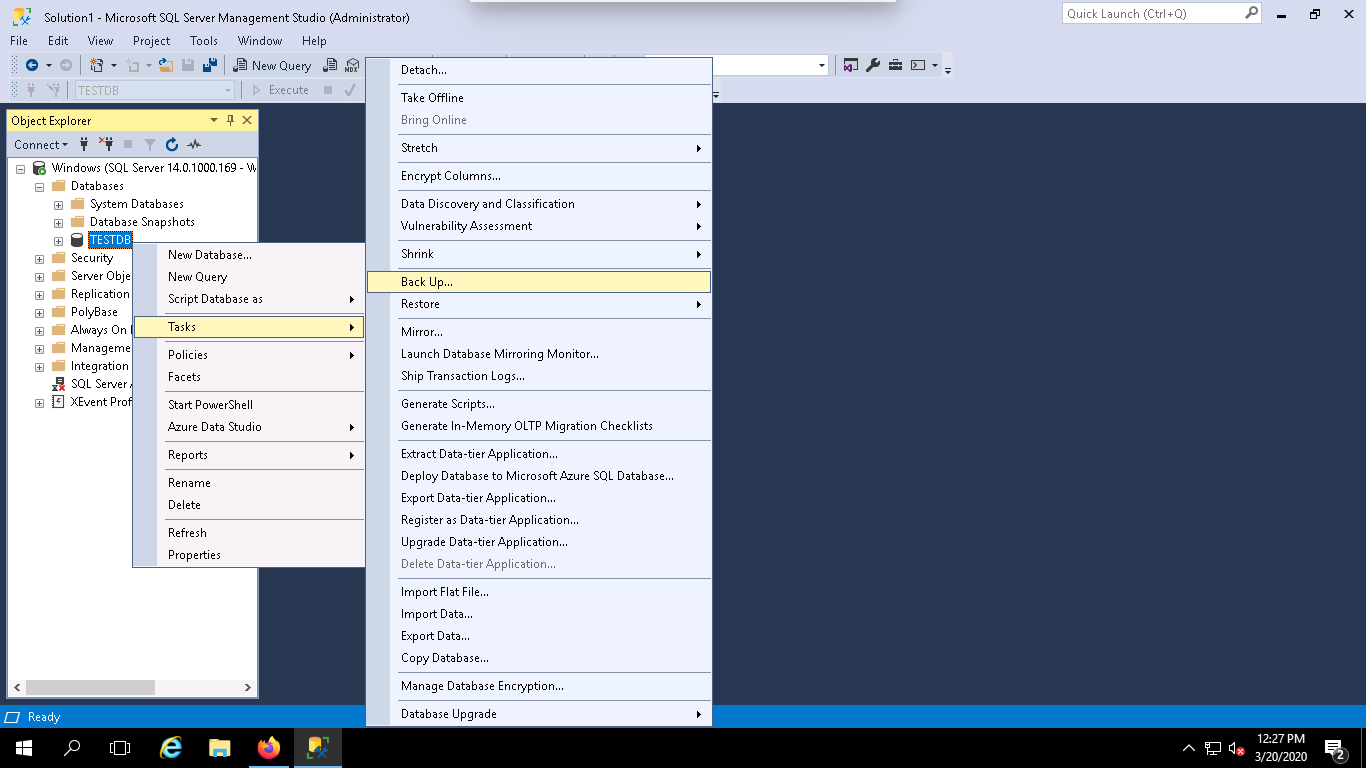
Task: Open the Azure Data Studio submenu
Action: click(249, 427)
